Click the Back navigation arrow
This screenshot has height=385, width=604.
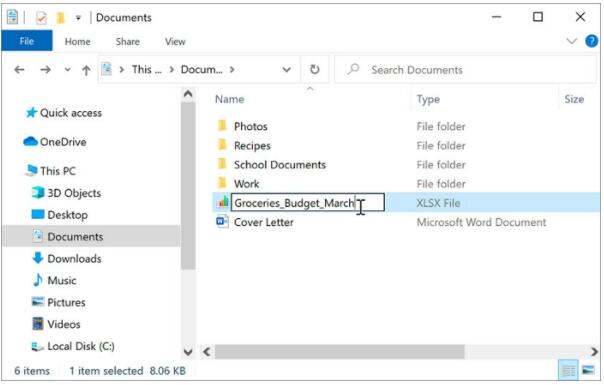[x=19, y=70]
